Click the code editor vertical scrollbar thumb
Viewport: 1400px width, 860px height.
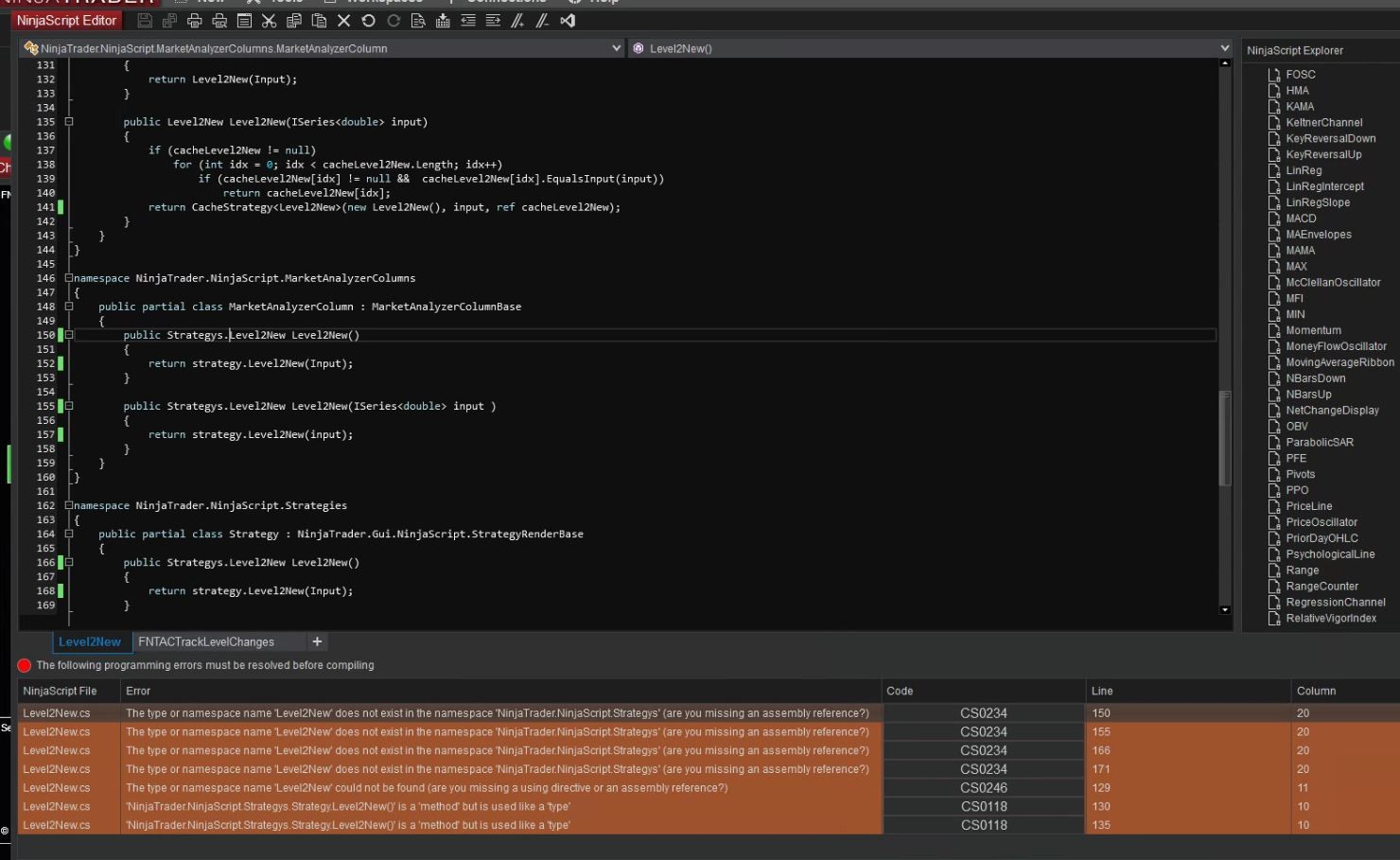pyautogui.click(x=1225, y=437)
